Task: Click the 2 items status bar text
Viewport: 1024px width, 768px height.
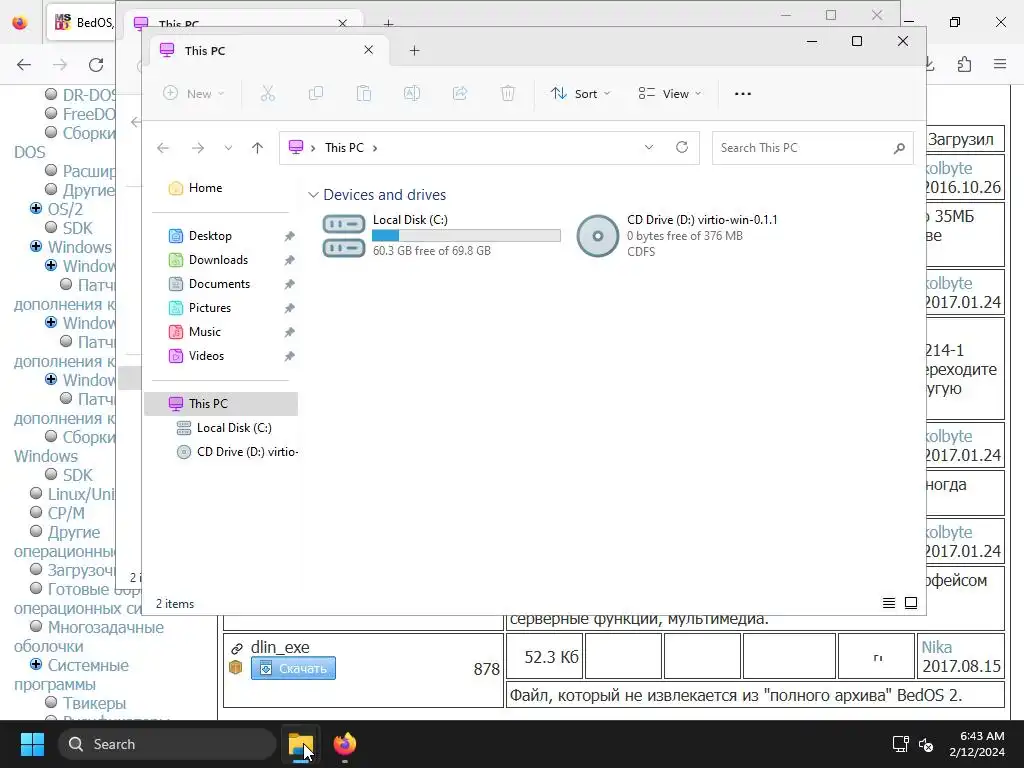Action: (175, 603)
